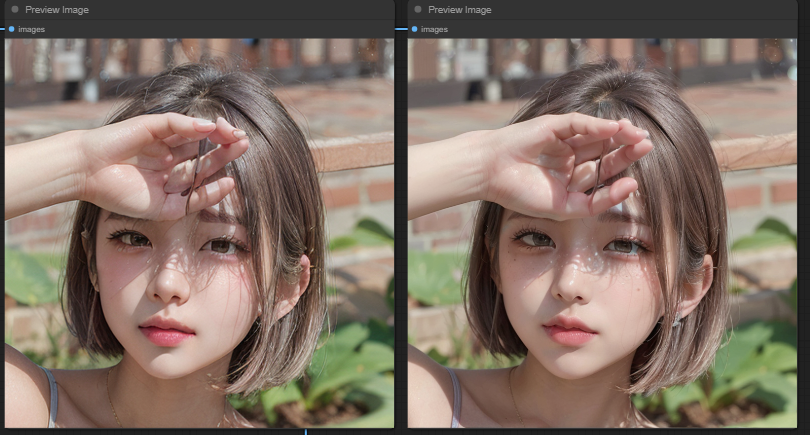Click the blue link segment at bottom edge
Screen dimensions: 810x435
[x=305, y=432]
